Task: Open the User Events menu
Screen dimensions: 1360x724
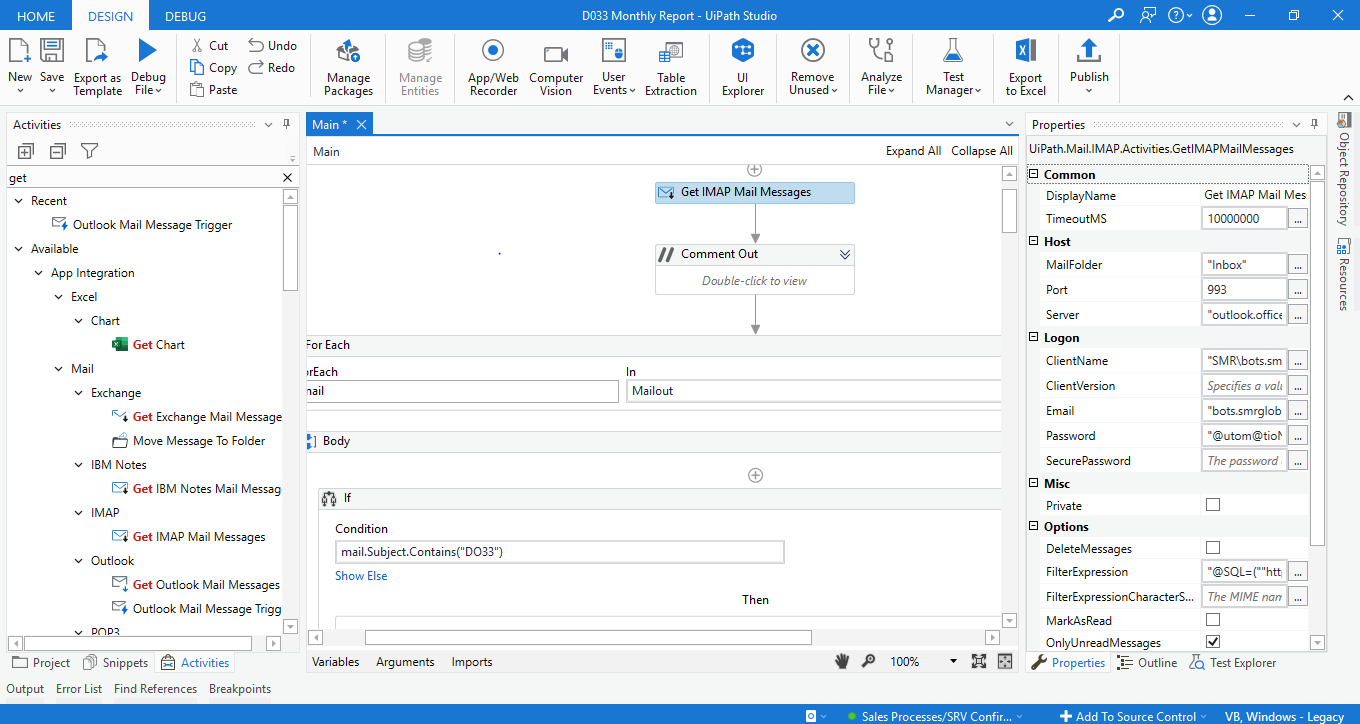Action: coord(614,67)
